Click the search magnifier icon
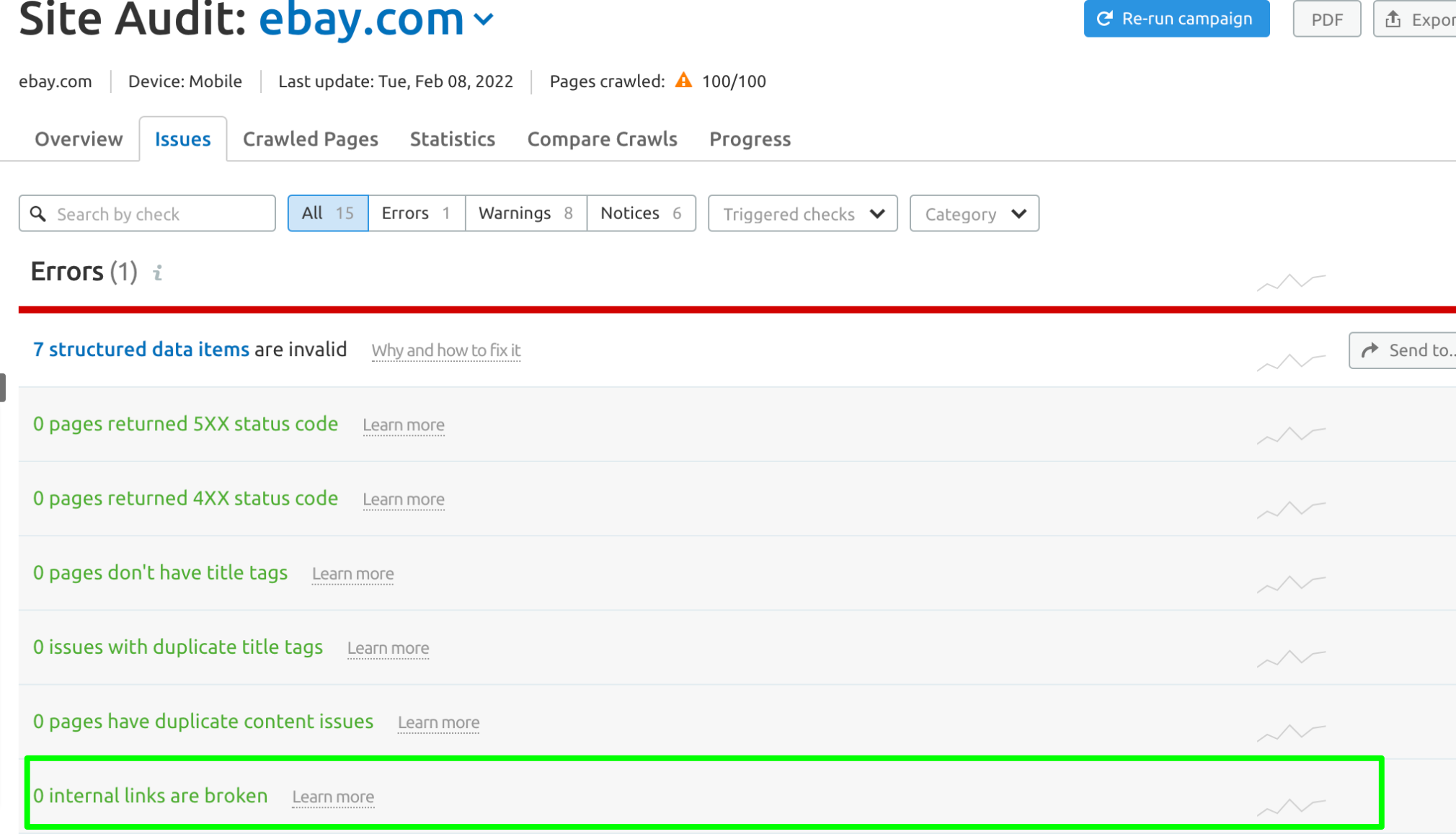 tap(40, 213)
